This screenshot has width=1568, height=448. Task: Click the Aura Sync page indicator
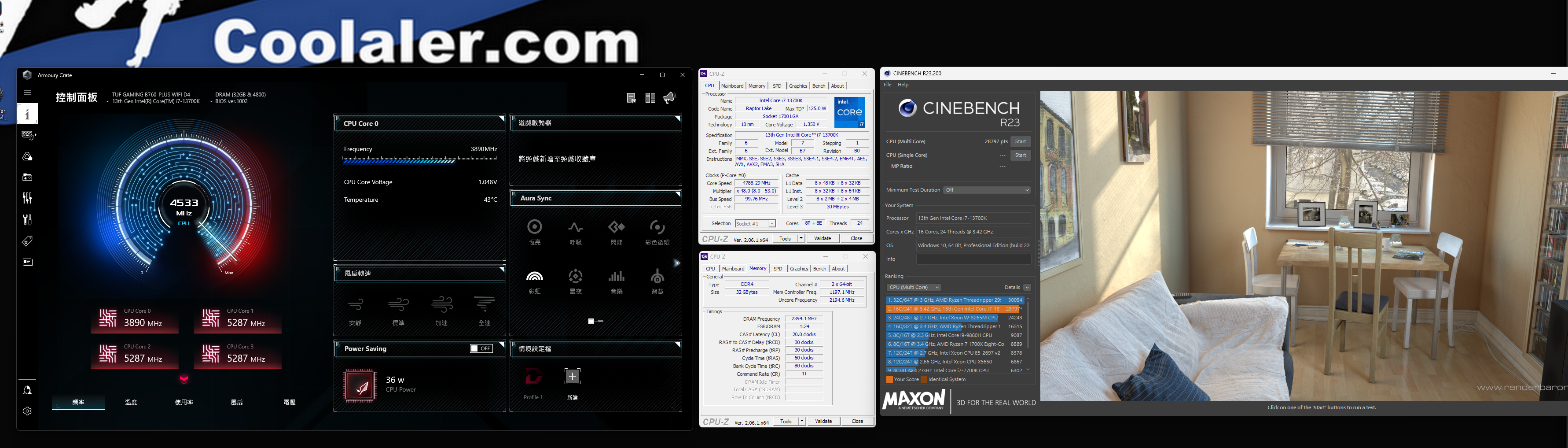[x=595, y=321]
